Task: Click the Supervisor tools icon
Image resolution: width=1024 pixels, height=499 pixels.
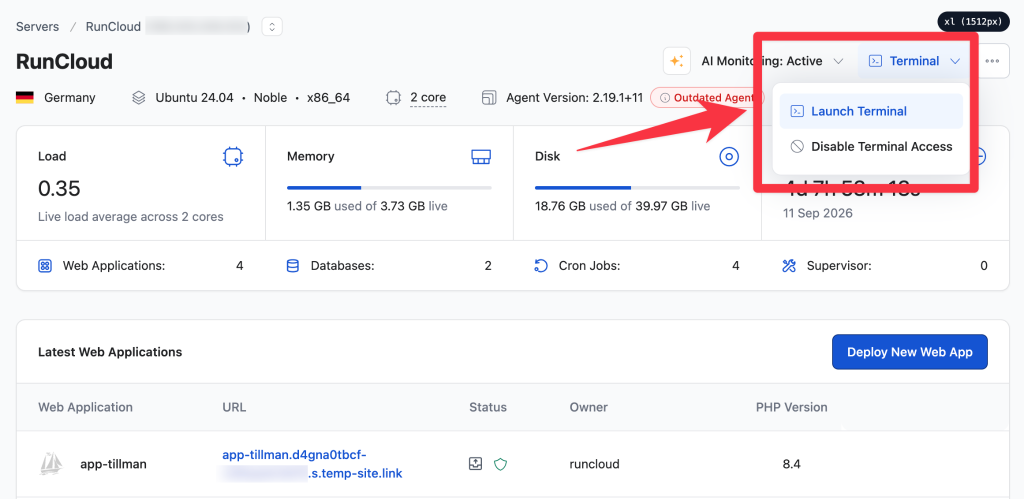Action: pos(789,266)
